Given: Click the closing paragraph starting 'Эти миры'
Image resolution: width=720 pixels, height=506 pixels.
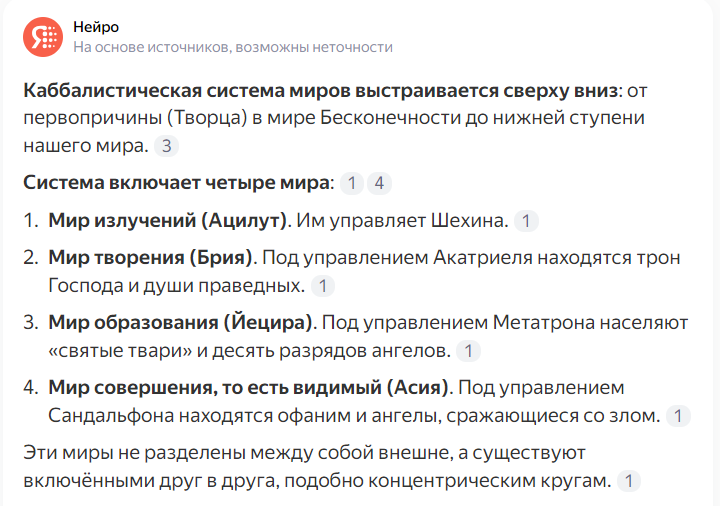Looking at the screenshot, I should (317, 467).
